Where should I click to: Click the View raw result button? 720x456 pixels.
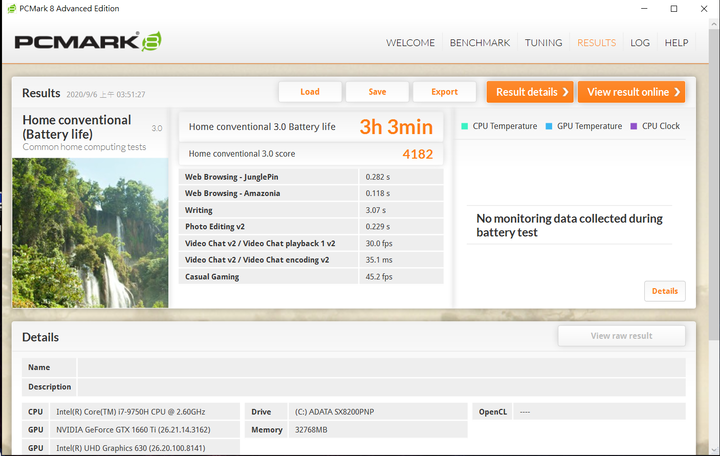pyautogui.click(x=621, y=336)
